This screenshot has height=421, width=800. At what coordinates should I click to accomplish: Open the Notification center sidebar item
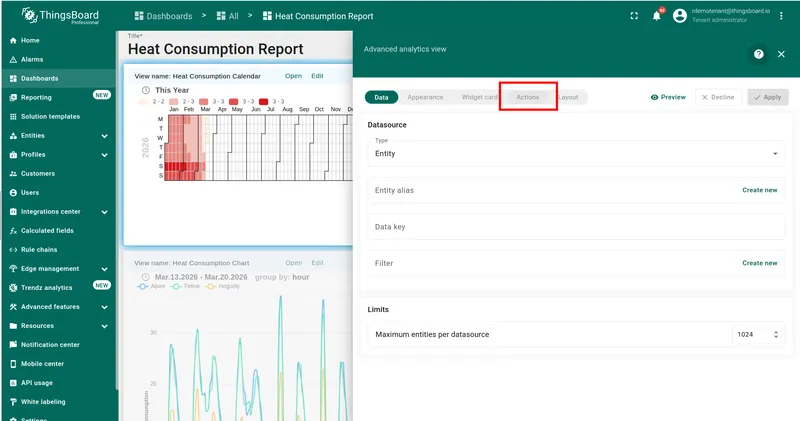[58, 344]
